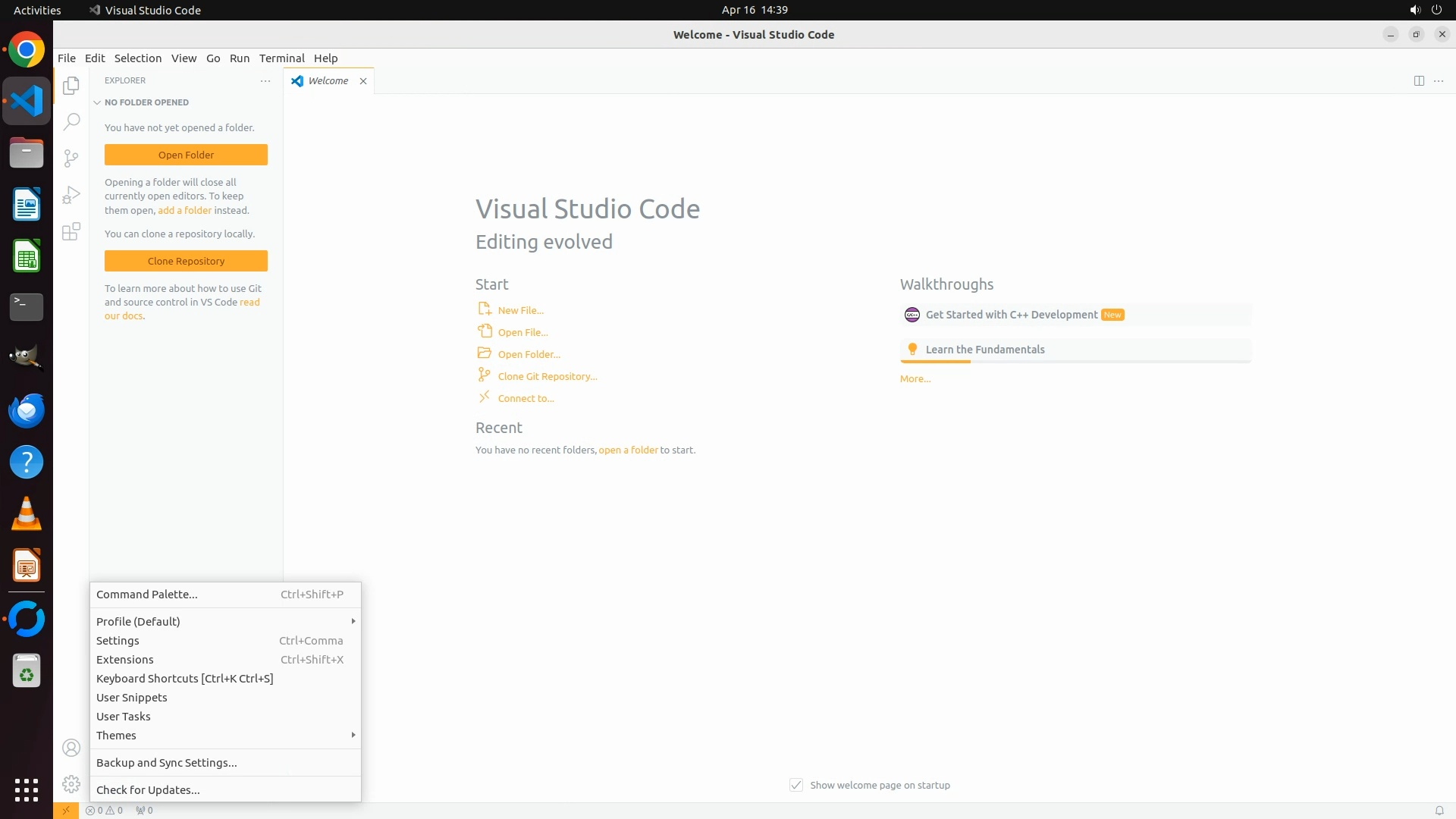Click the remote window status bar icon
Viewport: 1456px width, 819px height.
(x=66, y=810)
